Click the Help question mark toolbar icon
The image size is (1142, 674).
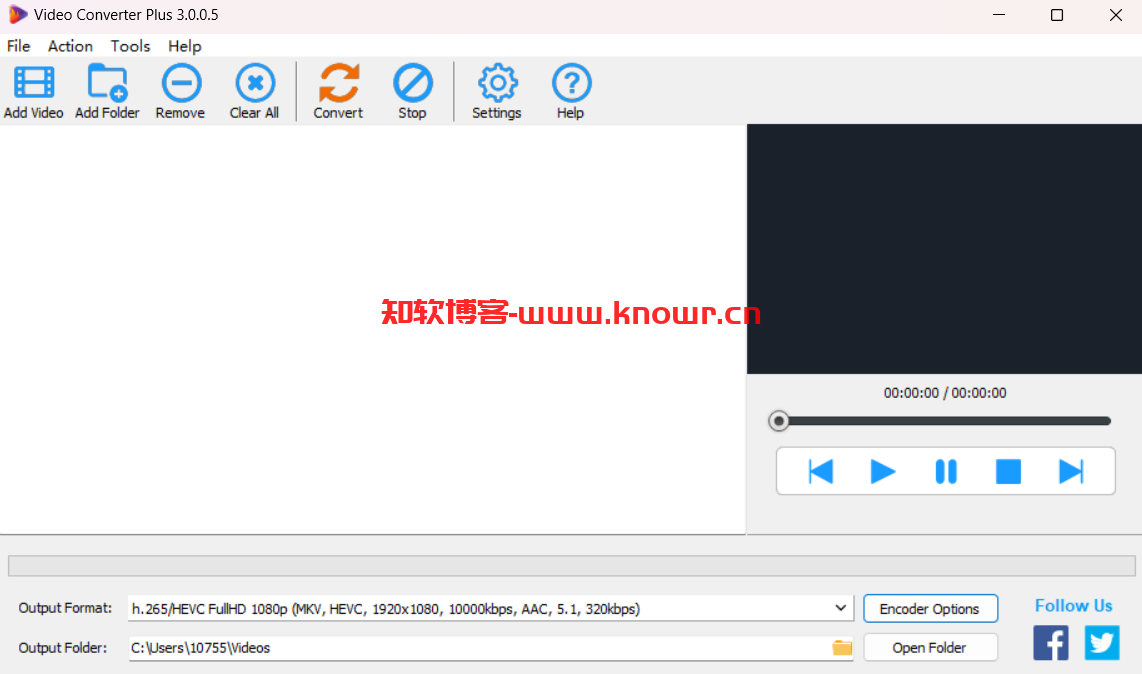click(571, 82)
